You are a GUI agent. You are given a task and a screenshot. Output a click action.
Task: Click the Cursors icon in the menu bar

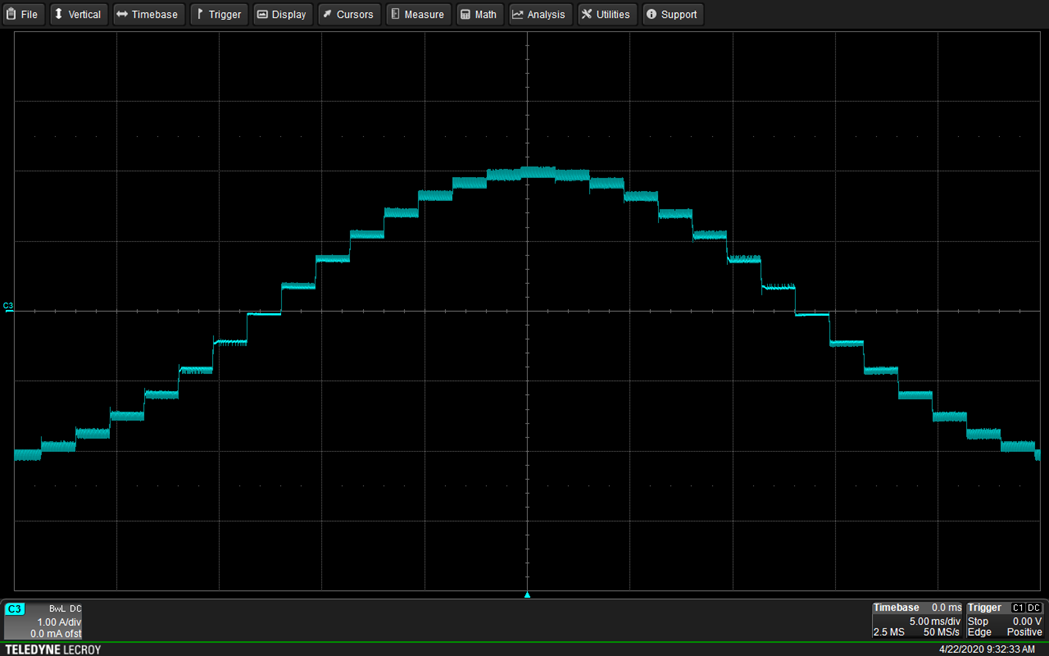point(327,15)
